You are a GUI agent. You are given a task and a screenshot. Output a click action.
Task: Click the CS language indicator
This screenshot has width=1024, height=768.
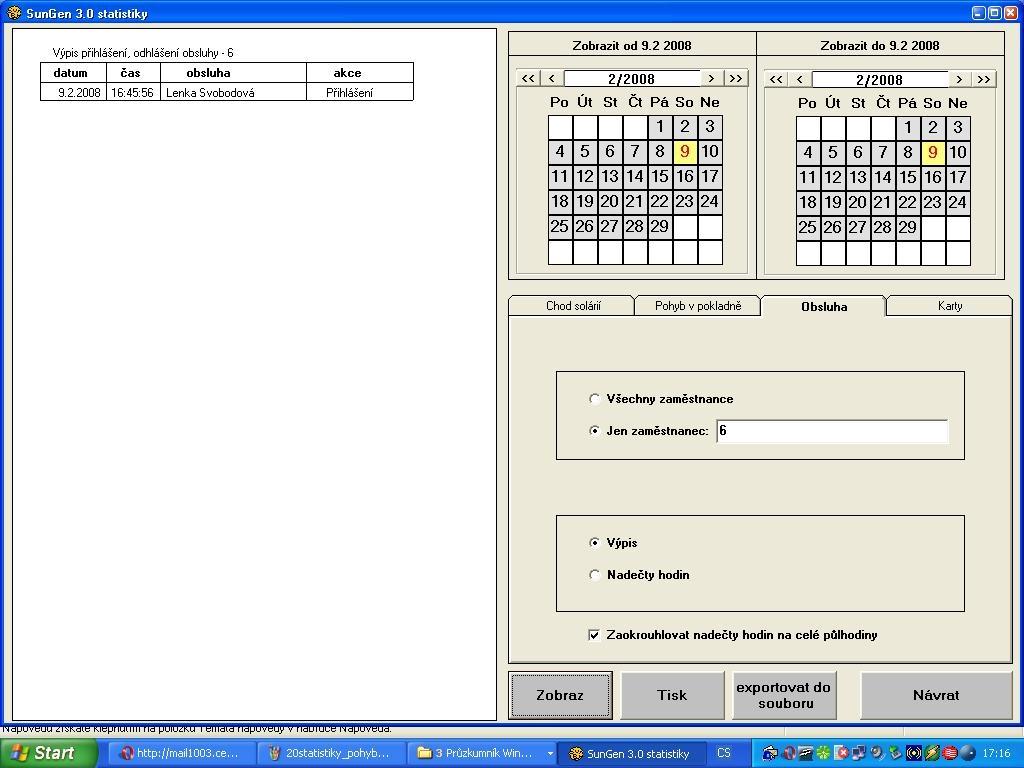[724, 753]
